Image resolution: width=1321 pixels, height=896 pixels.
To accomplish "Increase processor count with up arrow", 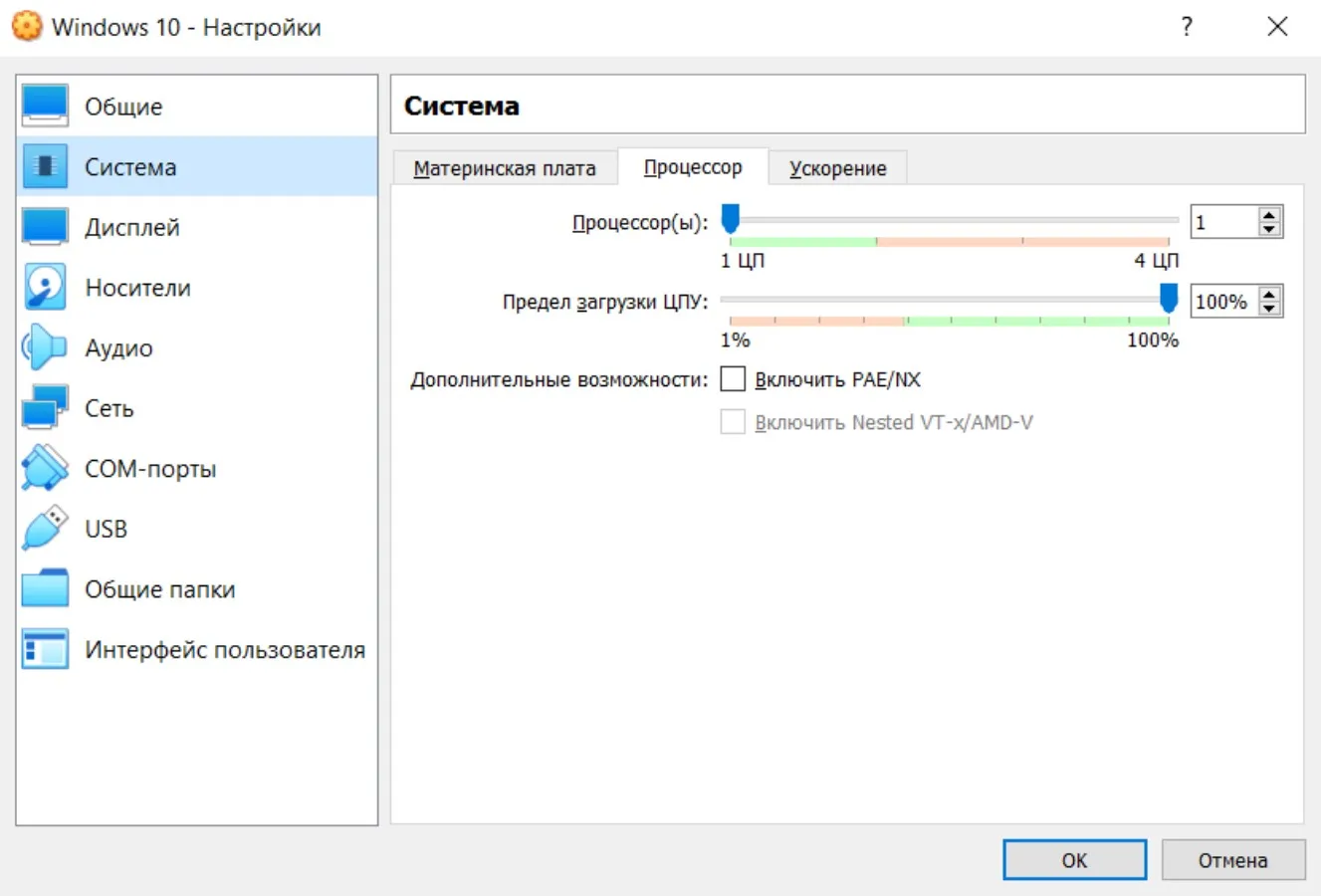I will pyautogui.click(x=1268, y=215).
